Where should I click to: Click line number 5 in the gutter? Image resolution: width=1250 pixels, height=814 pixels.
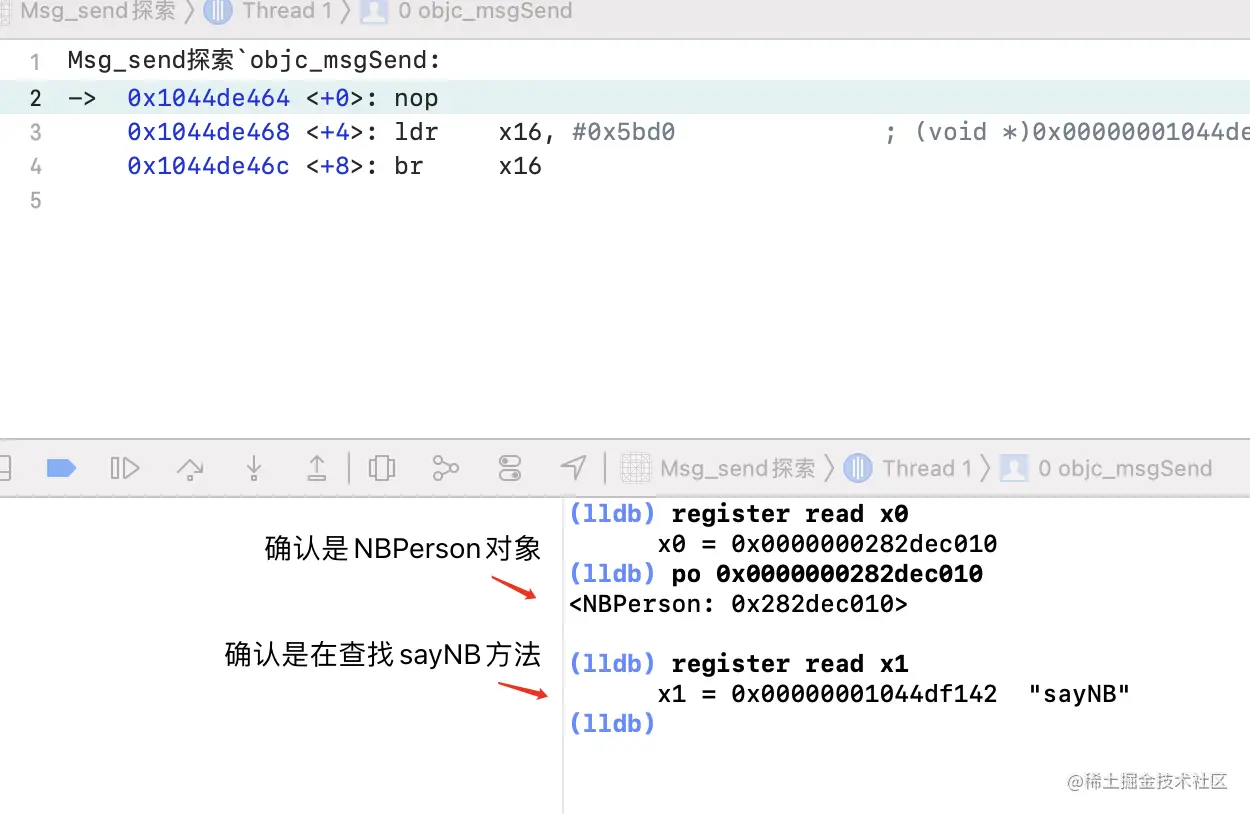(x=35, y=200)
